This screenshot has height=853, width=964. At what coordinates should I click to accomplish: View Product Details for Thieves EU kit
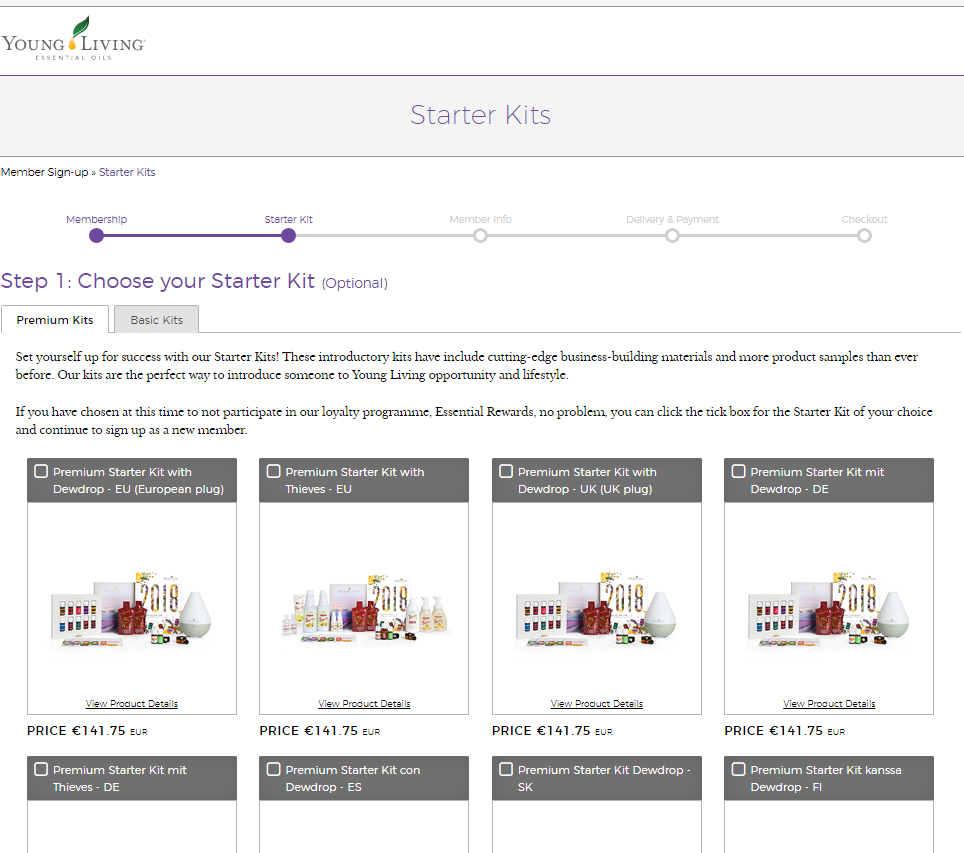pos(364,704)
